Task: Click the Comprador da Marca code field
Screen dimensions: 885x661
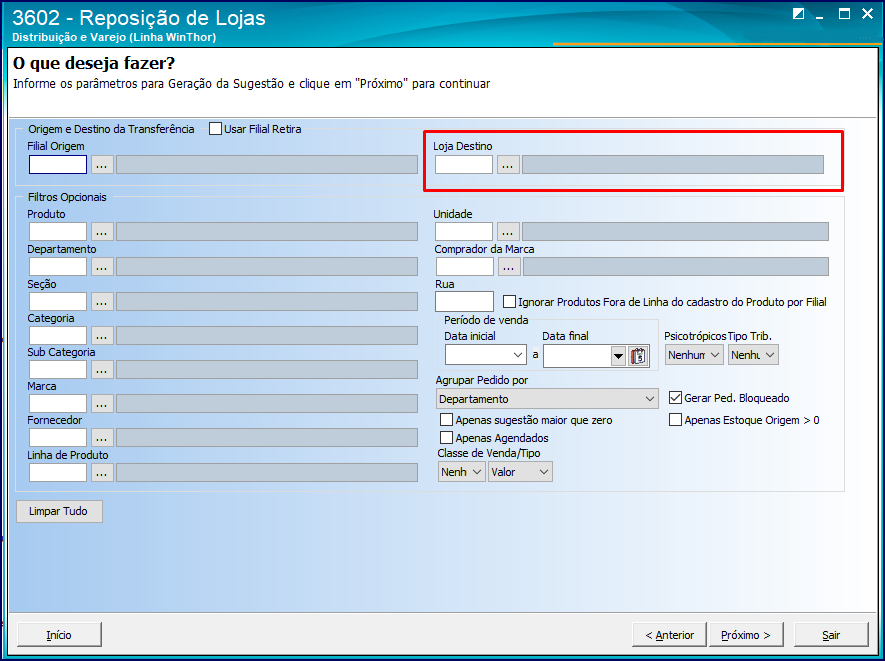Action: point(465,266)
